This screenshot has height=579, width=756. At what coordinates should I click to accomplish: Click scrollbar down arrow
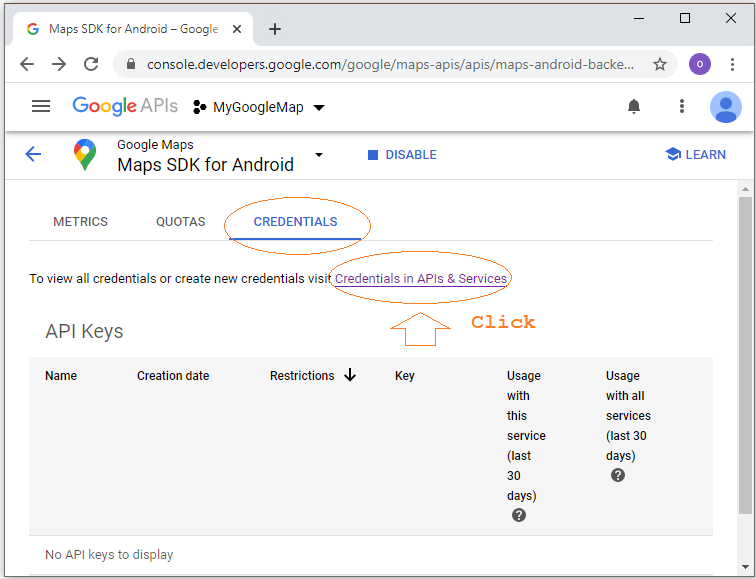click(x=745, y=567)
